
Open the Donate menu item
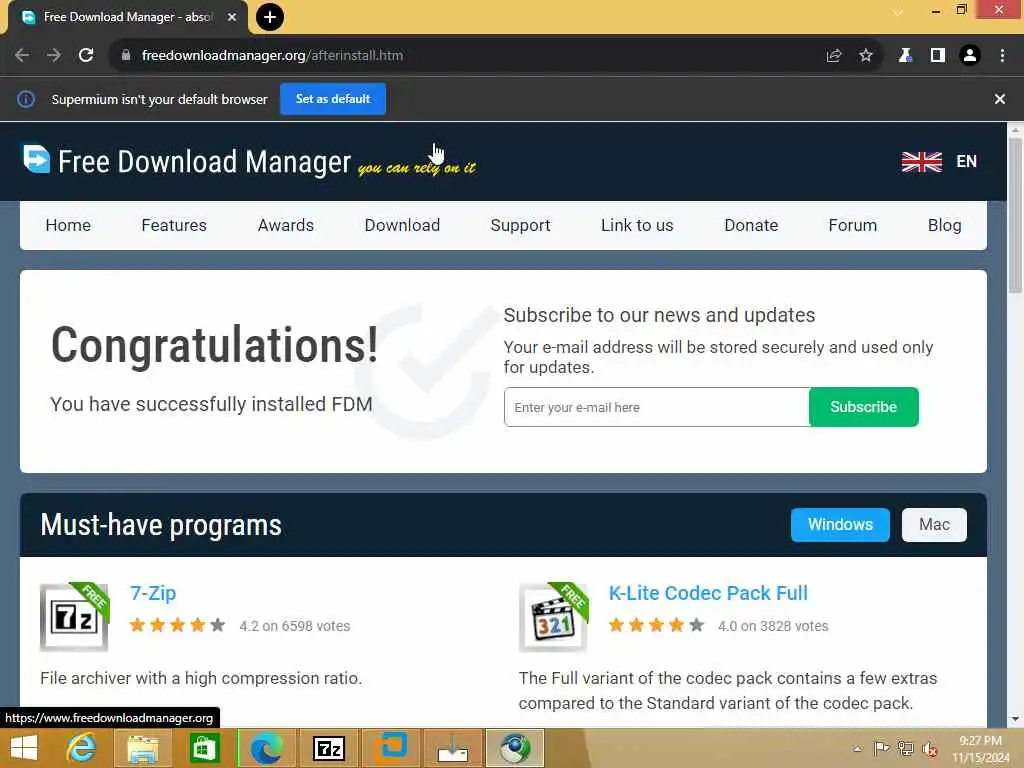tap(751, 225)
